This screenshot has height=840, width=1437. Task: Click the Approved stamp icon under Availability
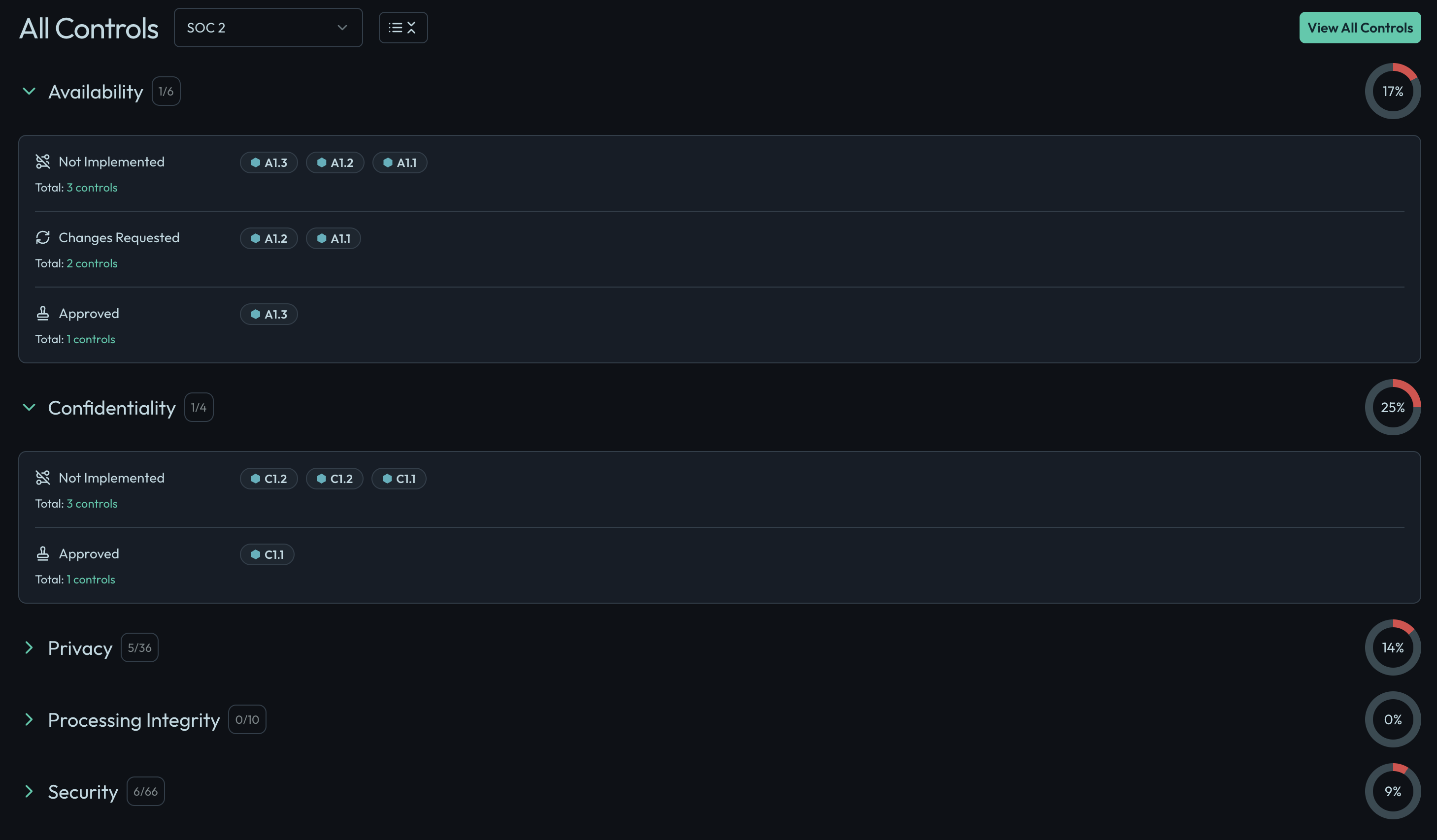click(x=43, y=313)
